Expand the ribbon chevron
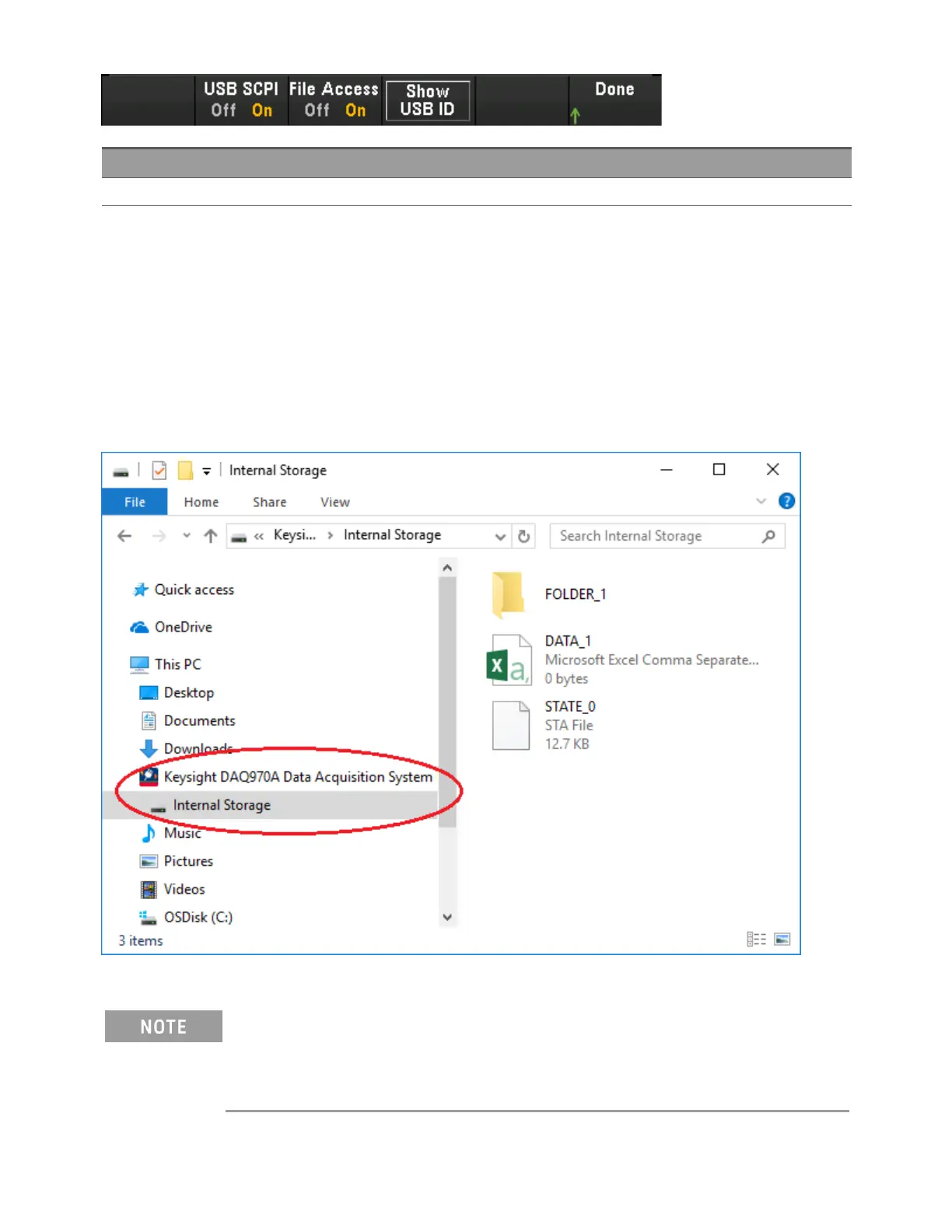This screenshot has height=1232, width=952. pyautogui.click(x=761, y=501)
